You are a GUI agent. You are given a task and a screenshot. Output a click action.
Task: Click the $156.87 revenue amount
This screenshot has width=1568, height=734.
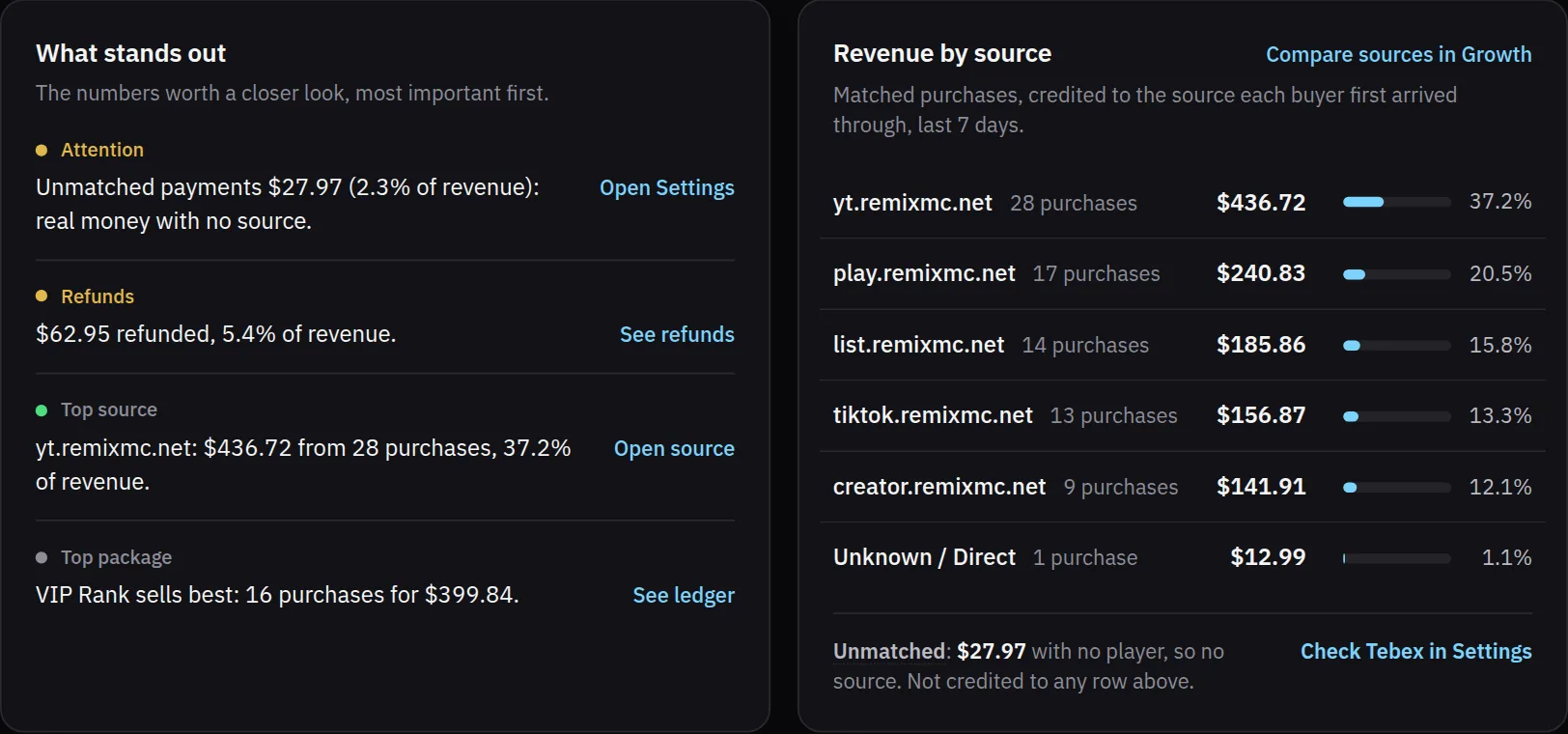click(1261, 415)
